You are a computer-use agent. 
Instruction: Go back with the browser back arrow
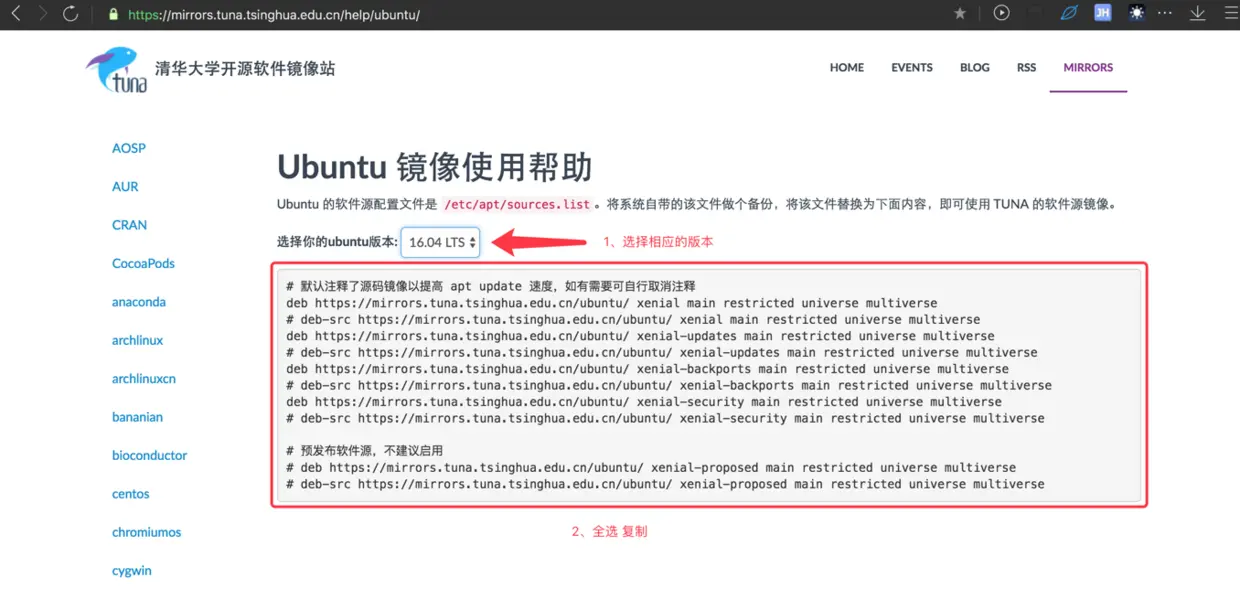pyautogui.click(x=16, y=14)
